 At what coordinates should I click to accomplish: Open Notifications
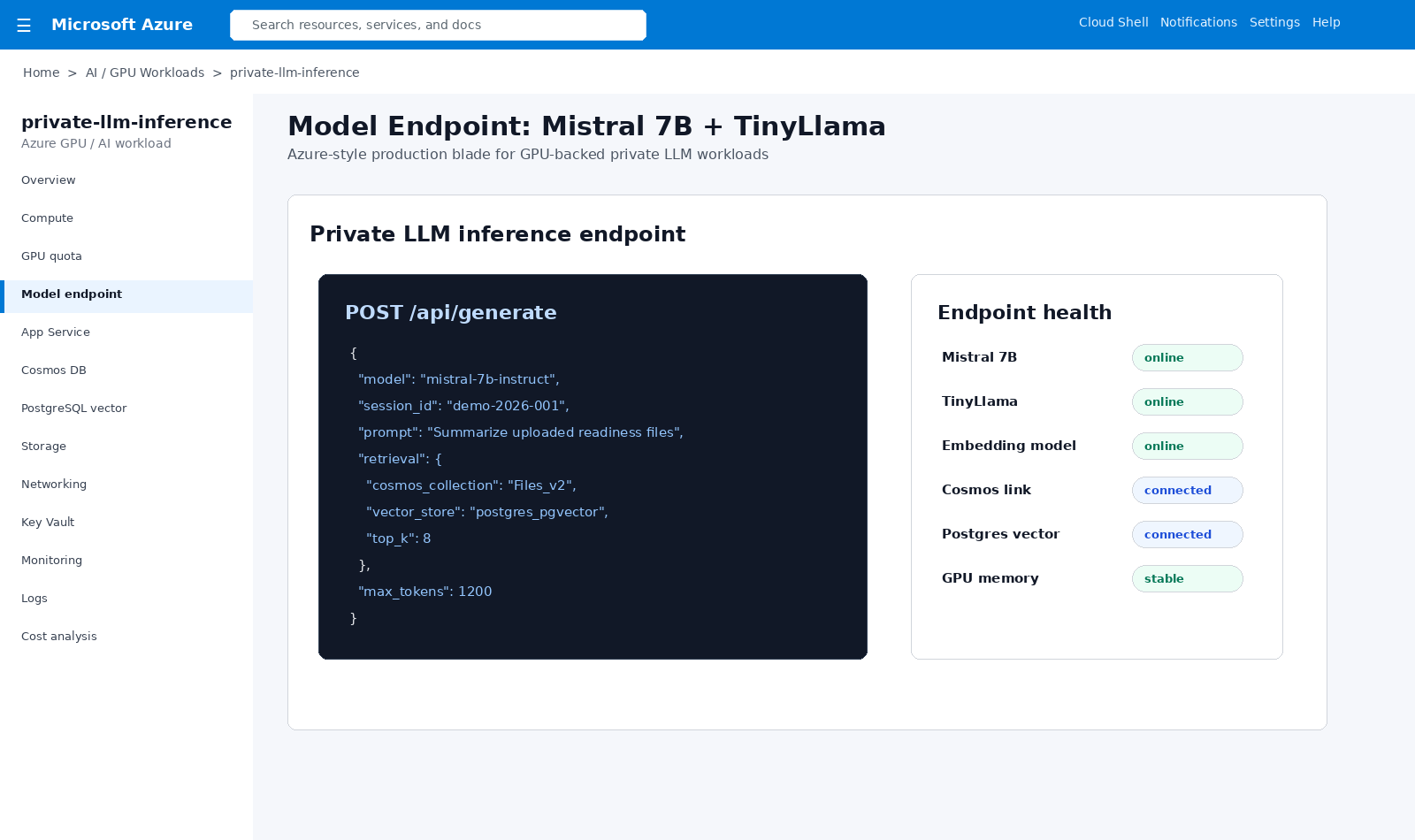coord(1198,22)
